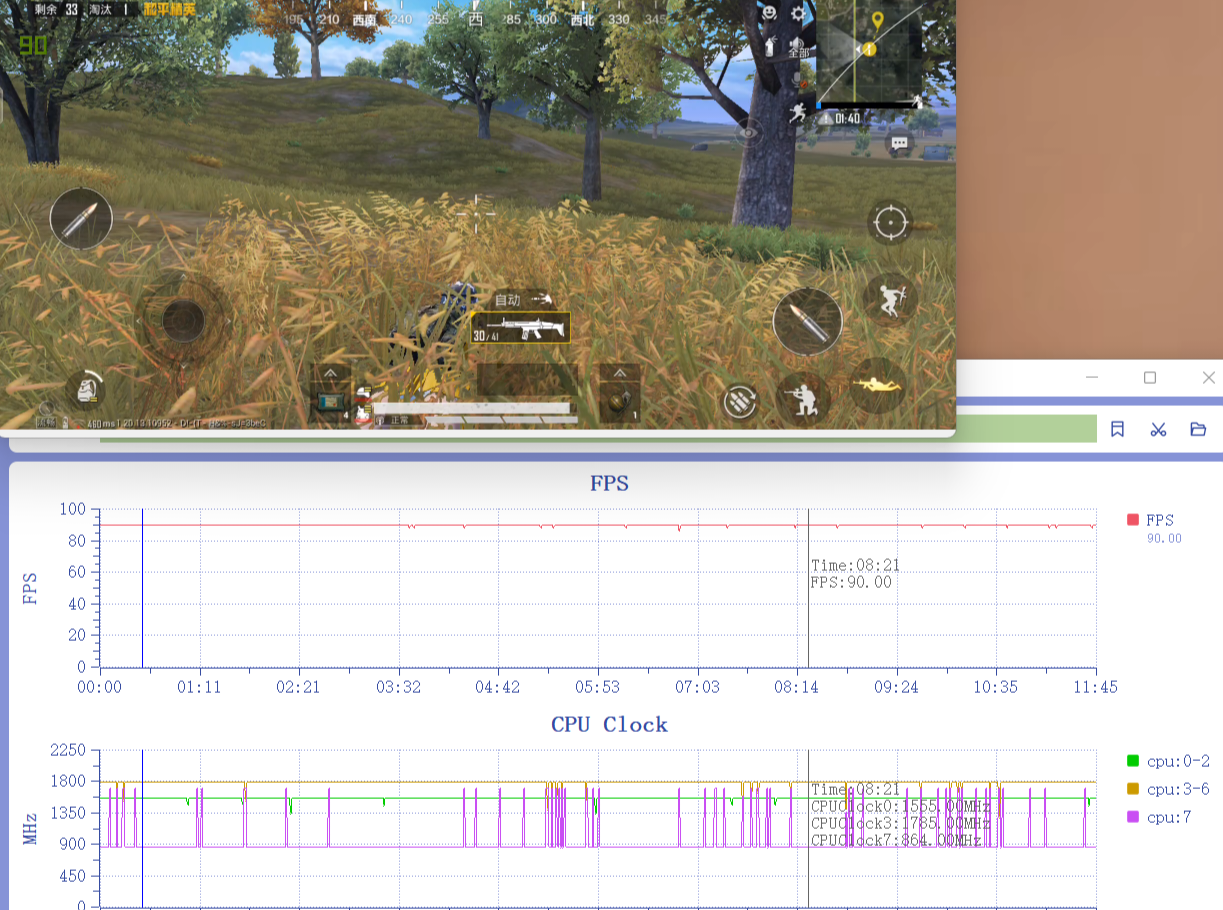This screenshot has width=1223, height=910.
Task: Tap the reload ammo button
Action: pos(739,401)
